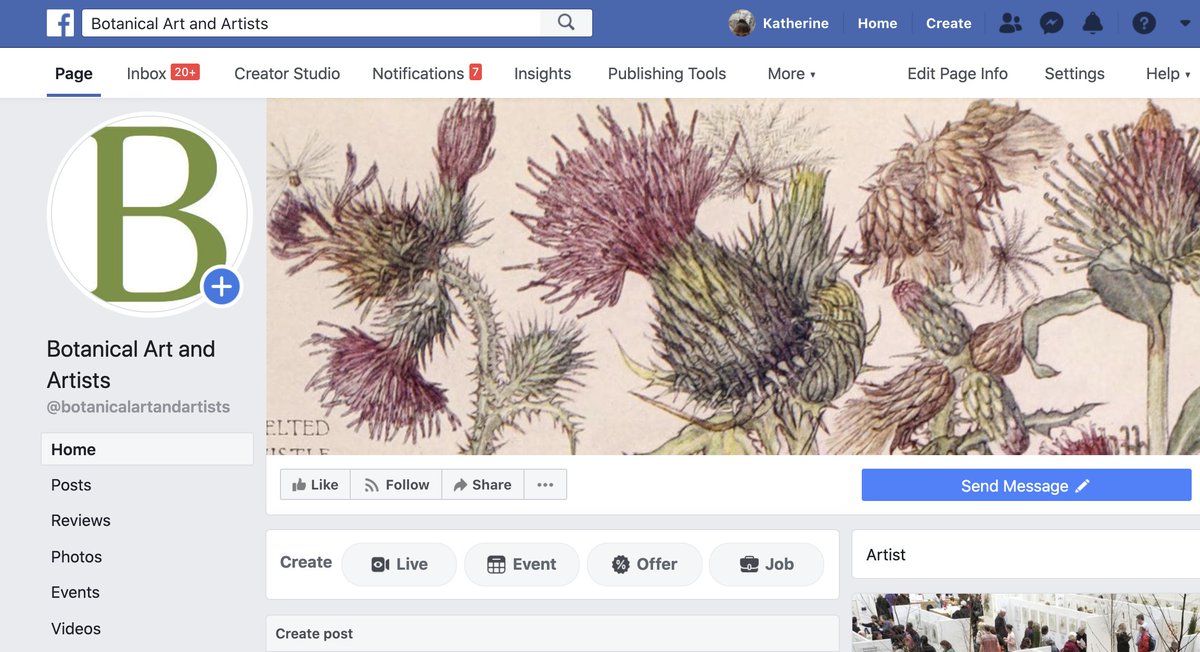Open the Friend Requests icon
Viewport: 1200px width, 652px height.
[1011, 23]
